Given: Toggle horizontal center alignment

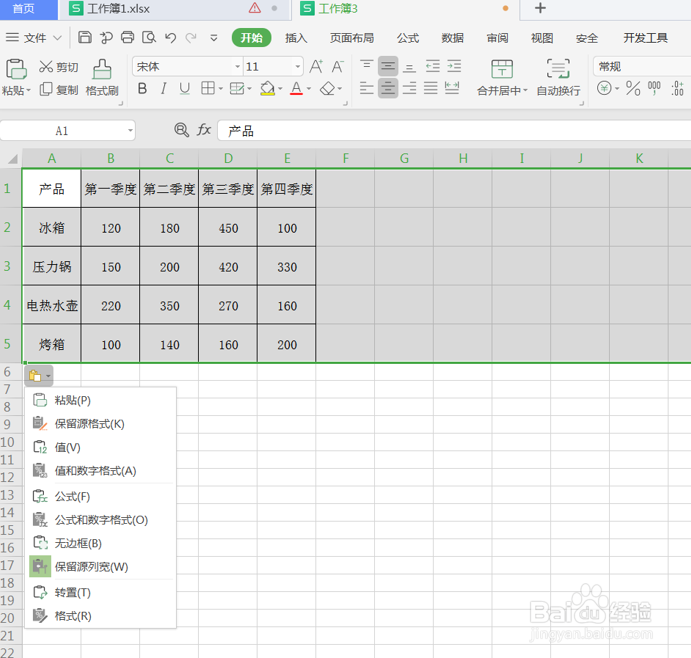Looking at the screenshot, I should tap(388, 88).
